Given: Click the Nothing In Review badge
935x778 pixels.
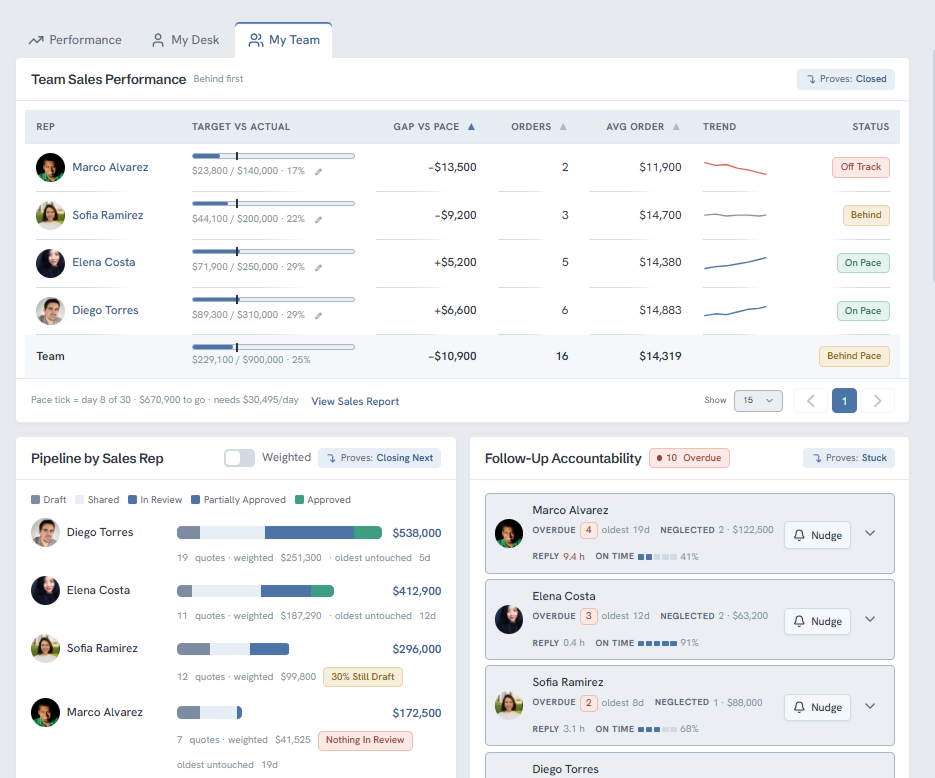Looking at the screenshot, I should (x=365, y=740).
